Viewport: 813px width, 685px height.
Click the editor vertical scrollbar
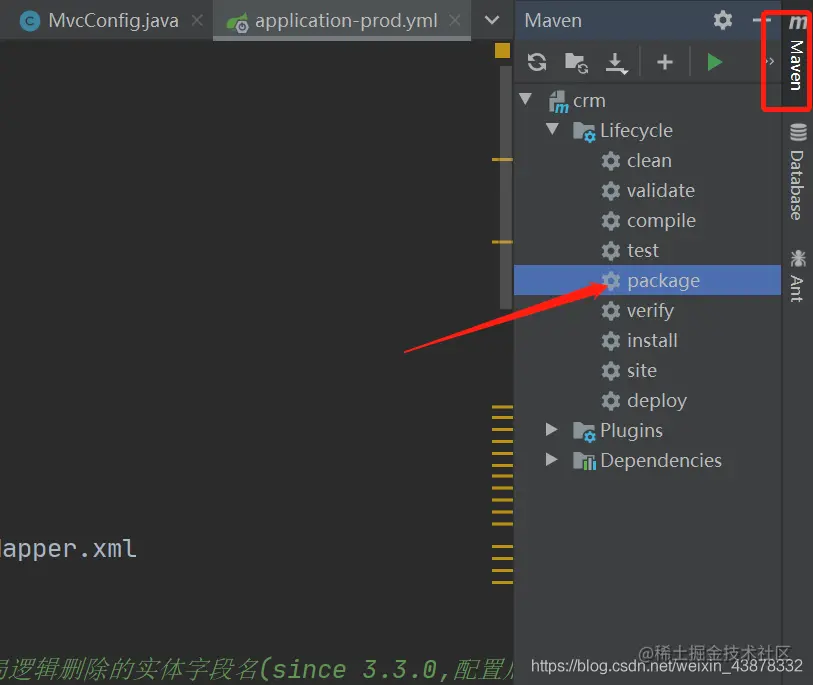(506, 187)
